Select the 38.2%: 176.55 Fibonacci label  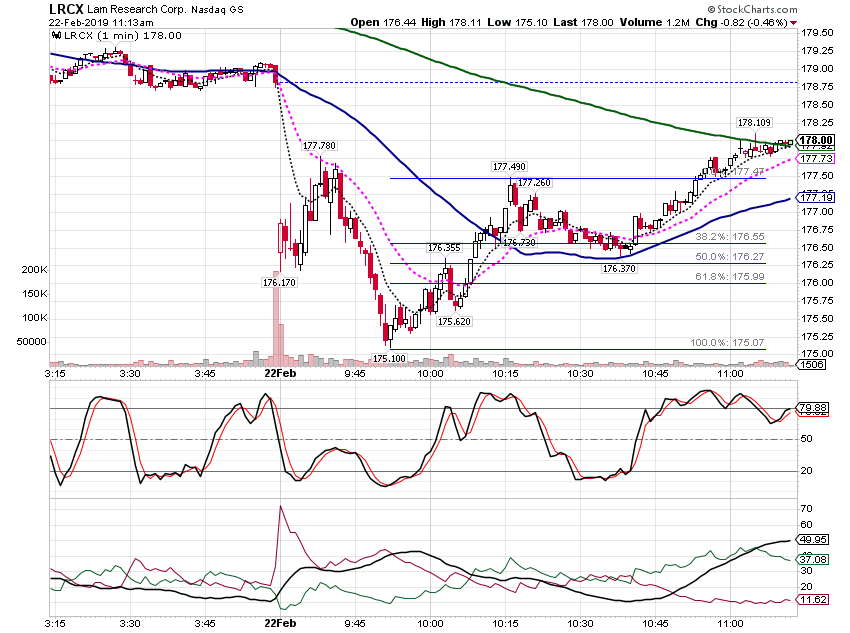730,236
